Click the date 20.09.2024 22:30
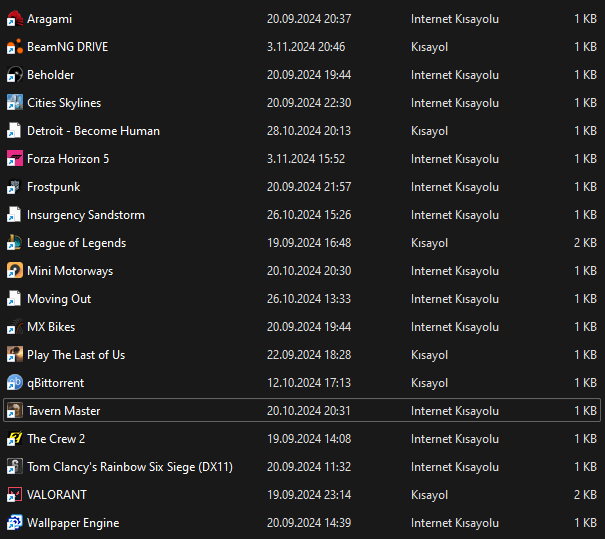The image size is (605, 539). pos(309,103)
